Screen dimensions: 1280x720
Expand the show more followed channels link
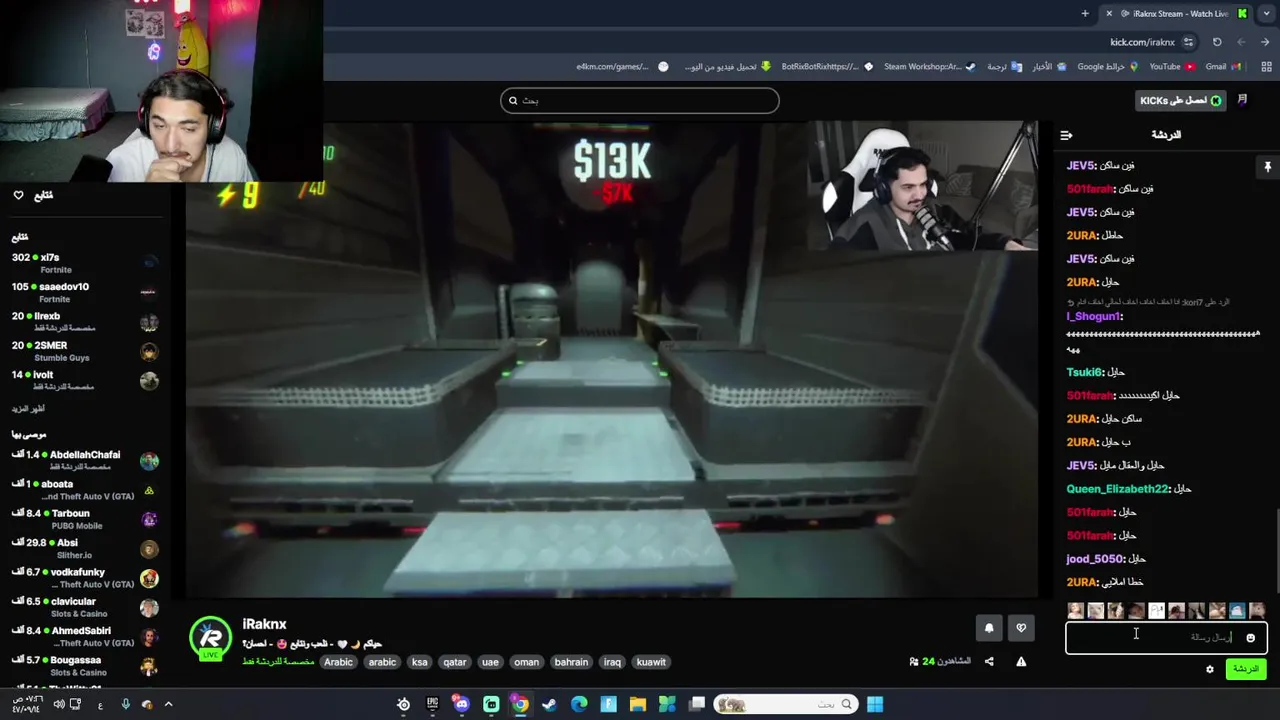click(x=29, y=408)
